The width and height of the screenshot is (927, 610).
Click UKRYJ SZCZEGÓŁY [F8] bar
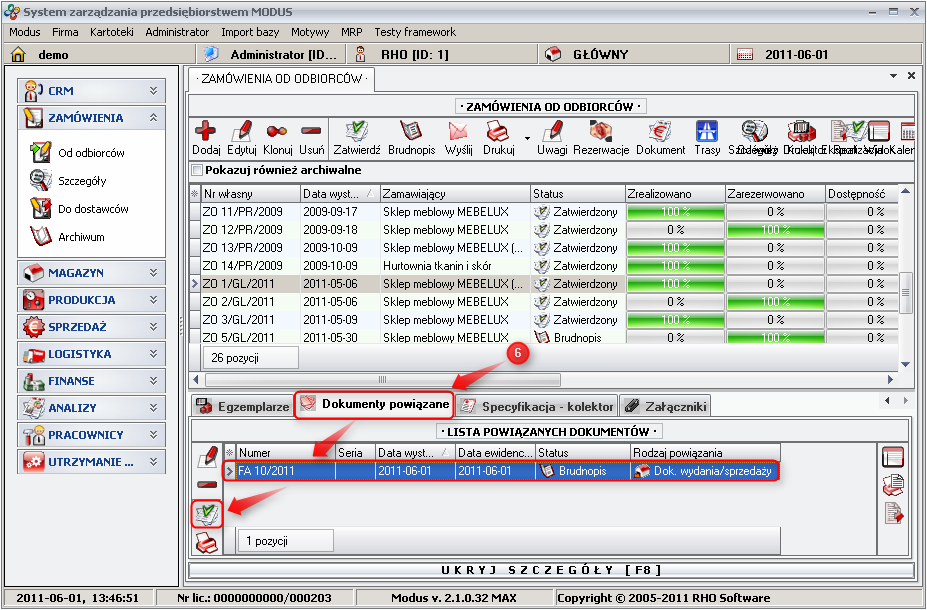pos(552,570)
